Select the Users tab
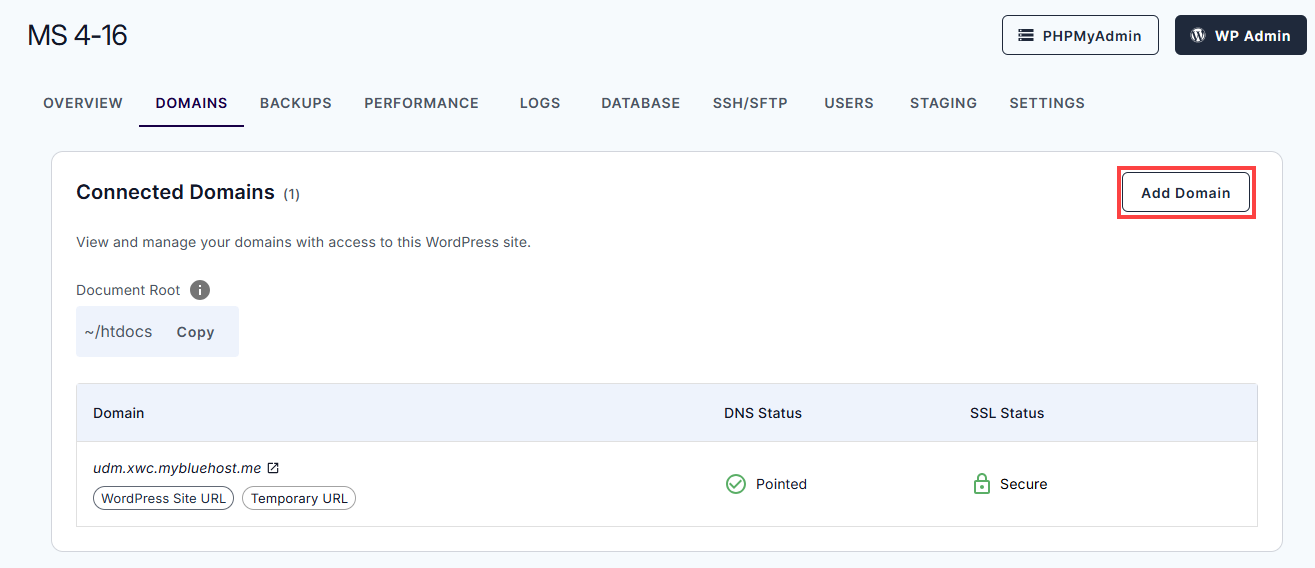 click(x=849, y=103)
